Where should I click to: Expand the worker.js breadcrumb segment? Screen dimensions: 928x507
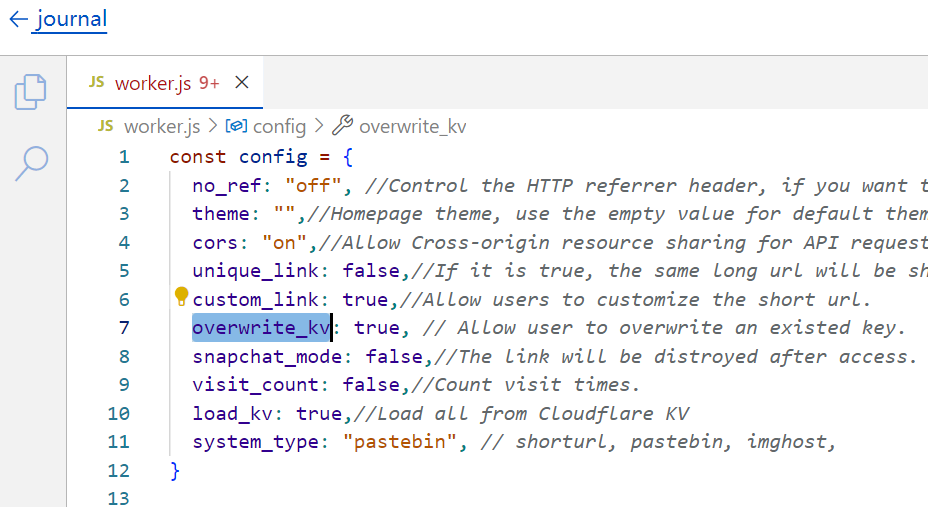point(162,126)
